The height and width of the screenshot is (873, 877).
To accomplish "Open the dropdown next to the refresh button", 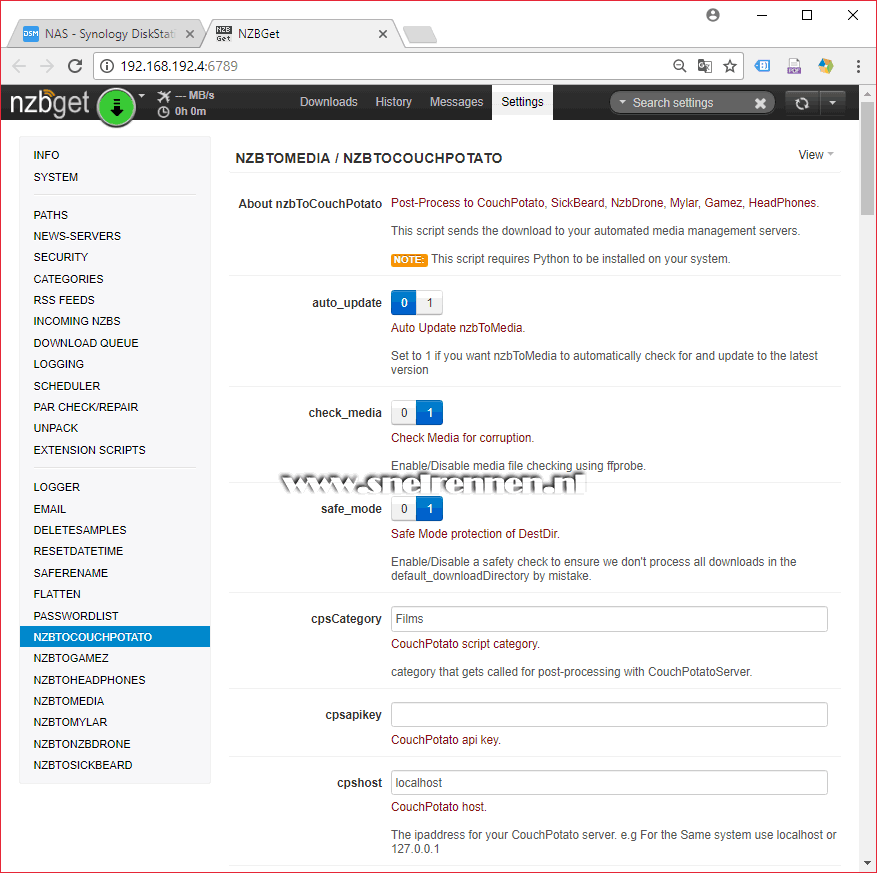I will point(832,103).
